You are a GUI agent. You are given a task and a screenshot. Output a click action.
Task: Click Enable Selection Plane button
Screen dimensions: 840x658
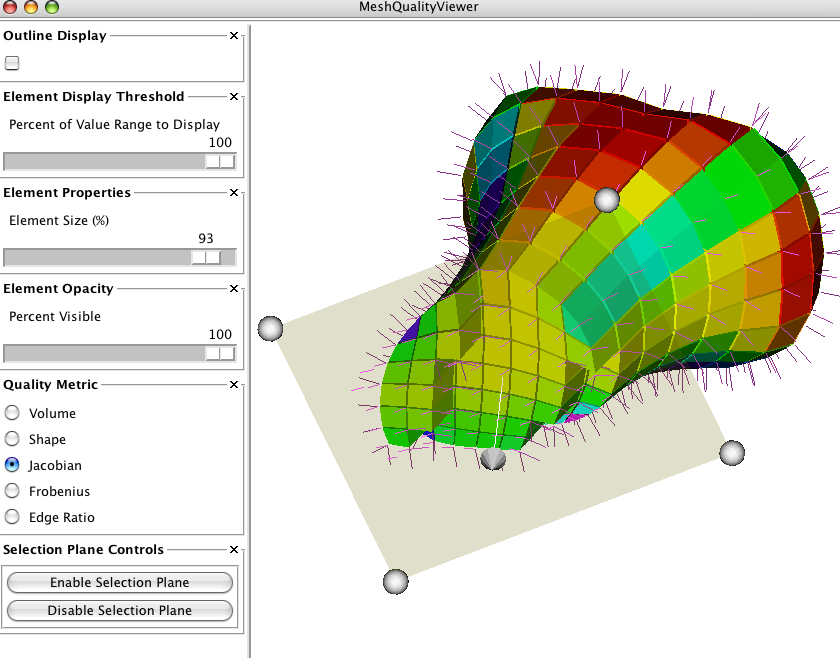(120, 582)
